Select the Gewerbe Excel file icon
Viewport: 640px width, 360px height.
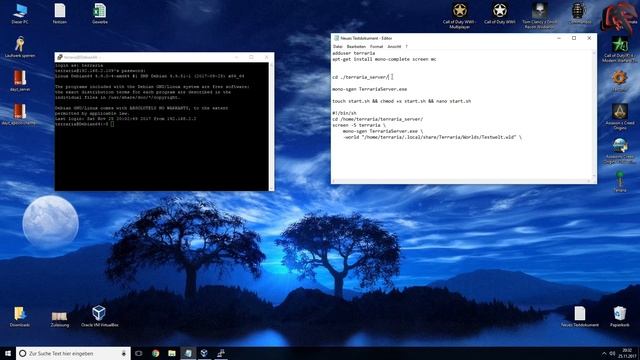point(100,13)
